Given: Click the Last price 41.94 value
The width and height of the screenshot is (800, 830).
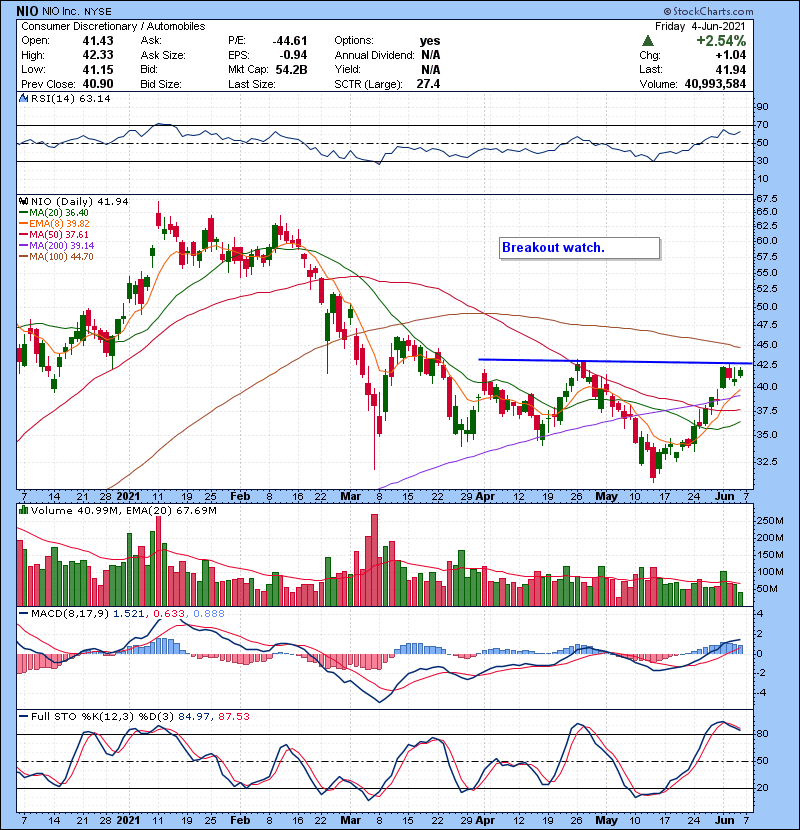Looking at the screenshot, I should tap(731, 69).
